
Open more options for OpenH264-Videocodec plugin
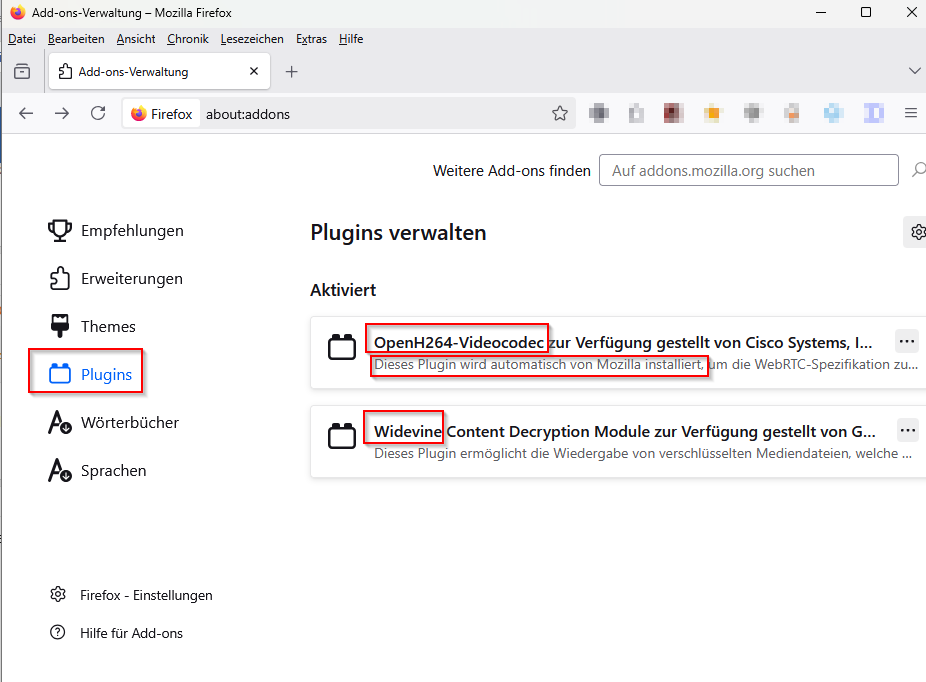(x=907, y=341)
